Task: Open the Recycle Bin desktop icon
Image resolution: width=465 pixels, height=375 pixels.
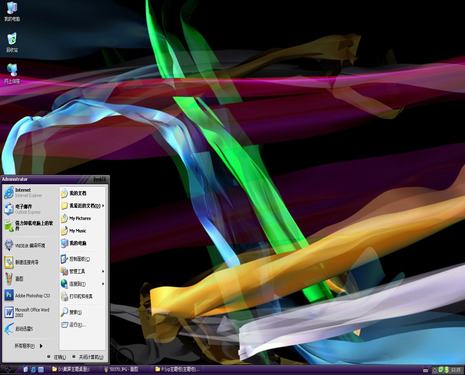Action: pyautogui.click(x=12, y=43)
